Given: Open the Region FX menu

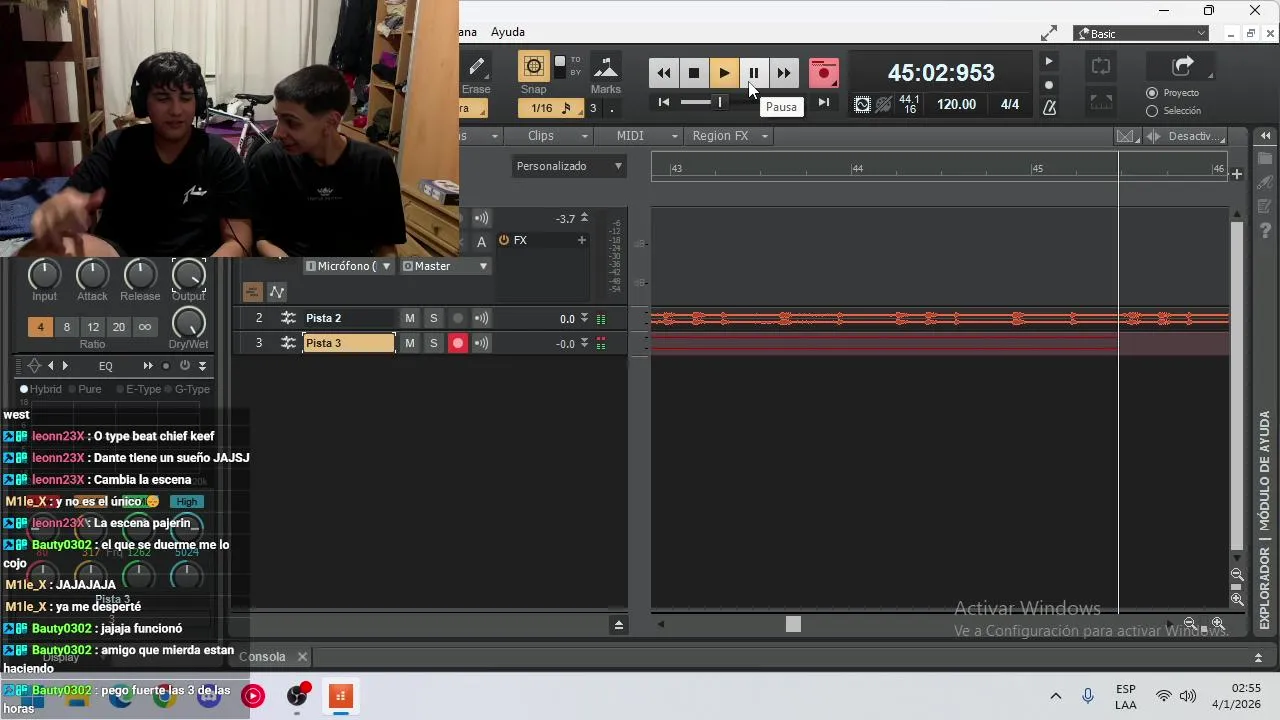Looking at the screenshot, I should (x=729, y=136).
